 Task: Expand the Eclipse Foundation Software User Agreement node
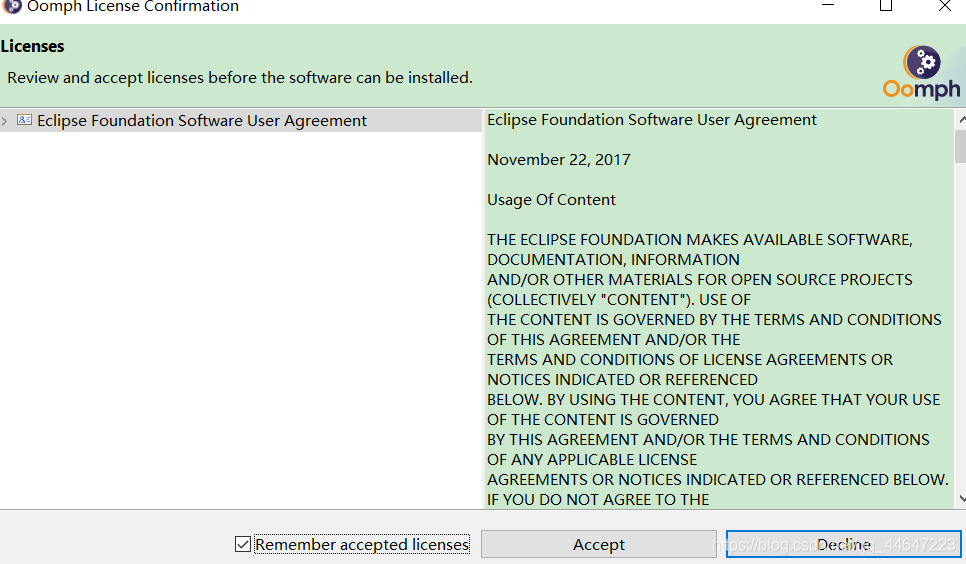coord(5,121)
